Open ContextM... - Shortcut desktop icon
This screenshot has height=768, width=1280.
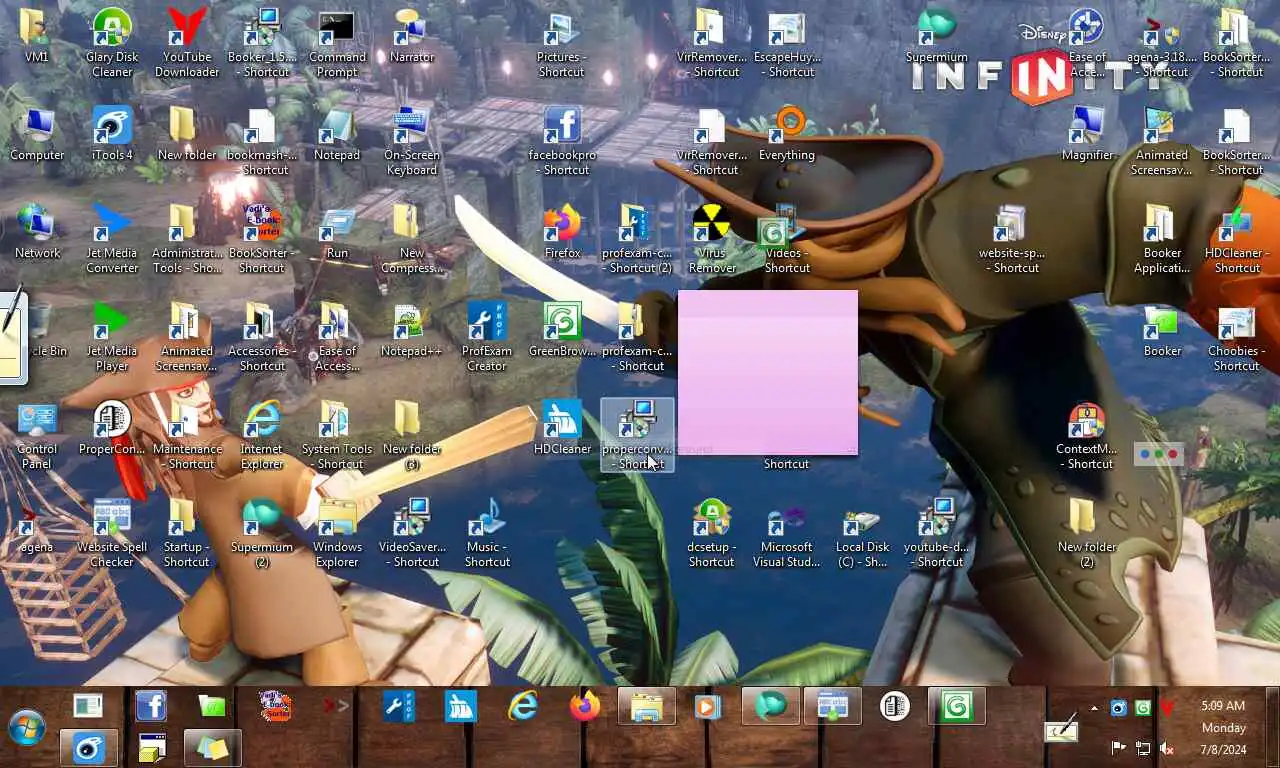1087,435
